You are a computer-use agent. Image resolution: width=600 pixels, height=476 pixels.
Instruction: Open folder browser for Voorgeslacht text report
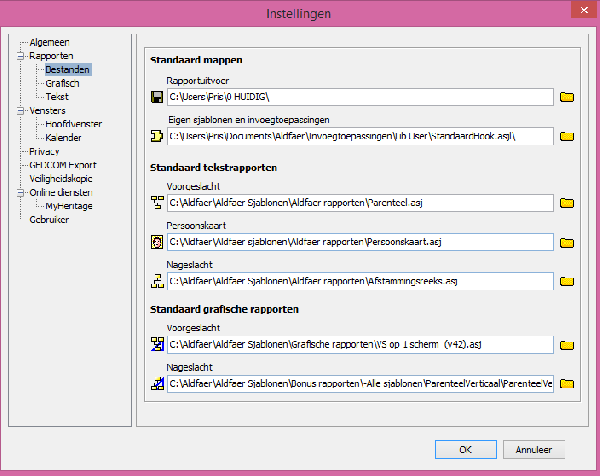point(567,203)
